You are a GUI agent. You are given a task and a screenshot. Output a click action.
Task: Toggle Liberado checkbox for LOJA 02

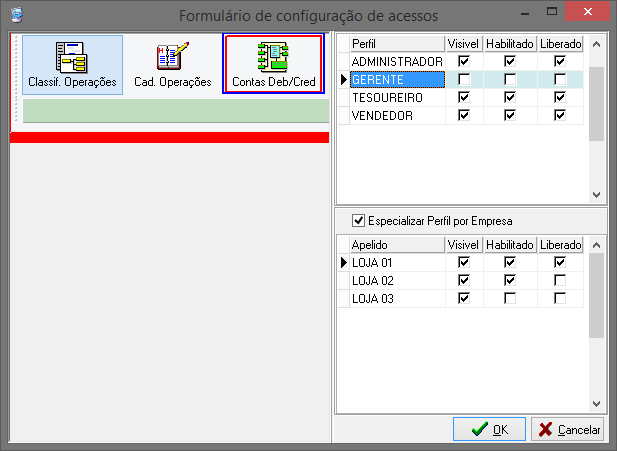point(559,280)
